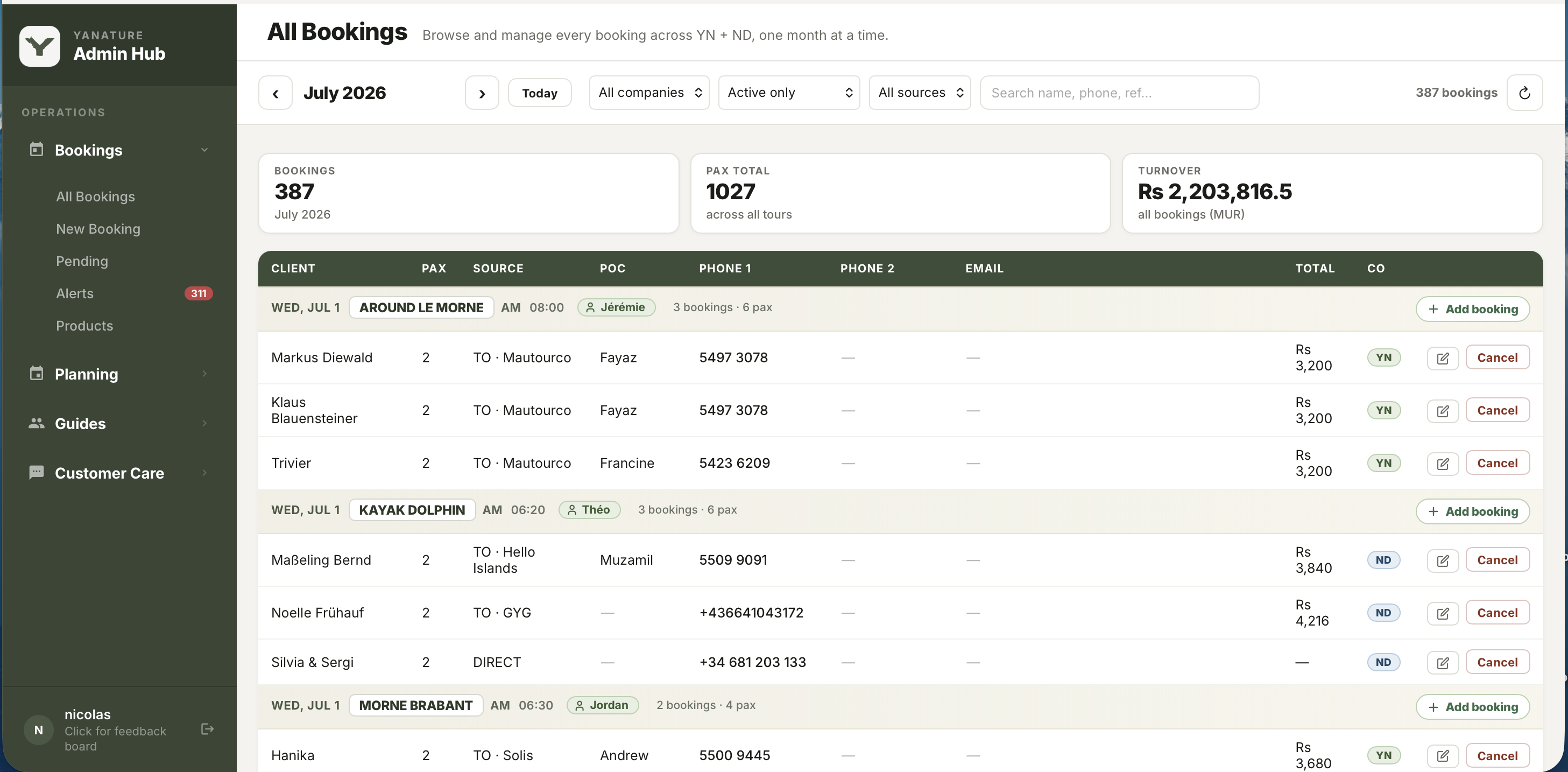Edit Noelle Frühauf booking pencil icon

pos(1443,613)
